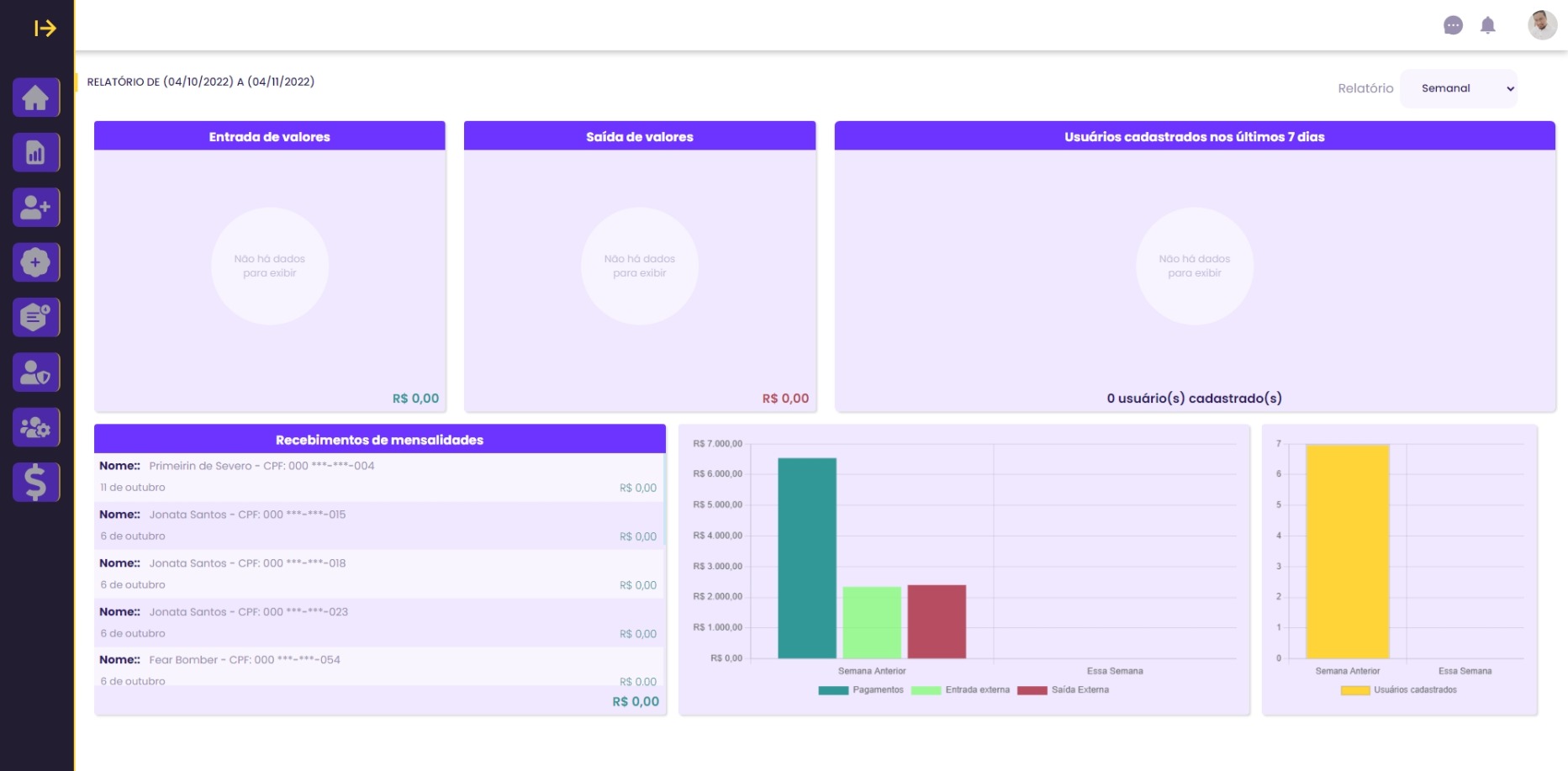Select the red Saída Externa bar
Image resolution: width=1568 pixels, height=771 pixels.
(937, 621)
